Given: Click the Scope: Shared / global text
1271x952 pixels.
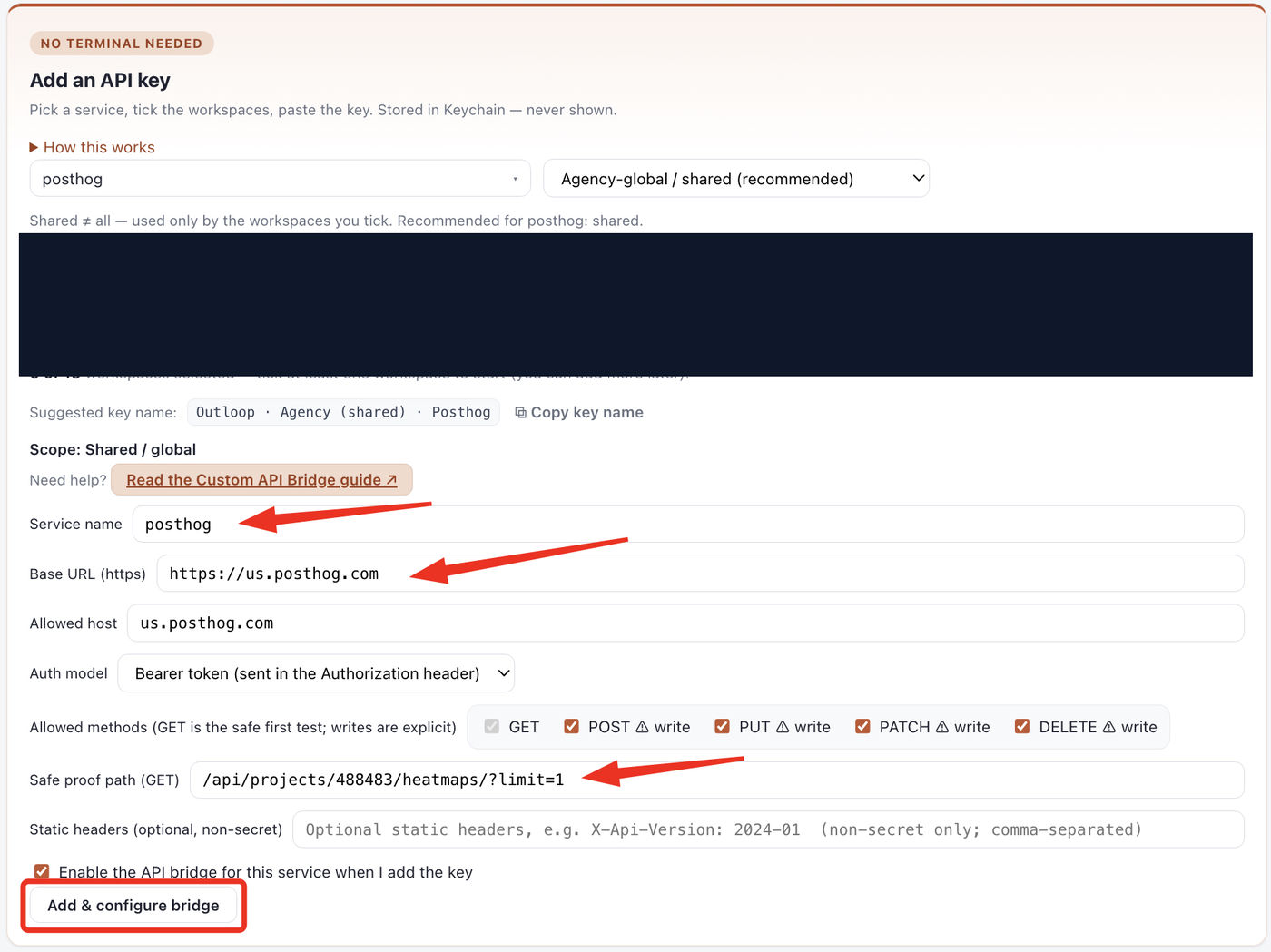Looking at the screenshot, I should click(113, 449).
